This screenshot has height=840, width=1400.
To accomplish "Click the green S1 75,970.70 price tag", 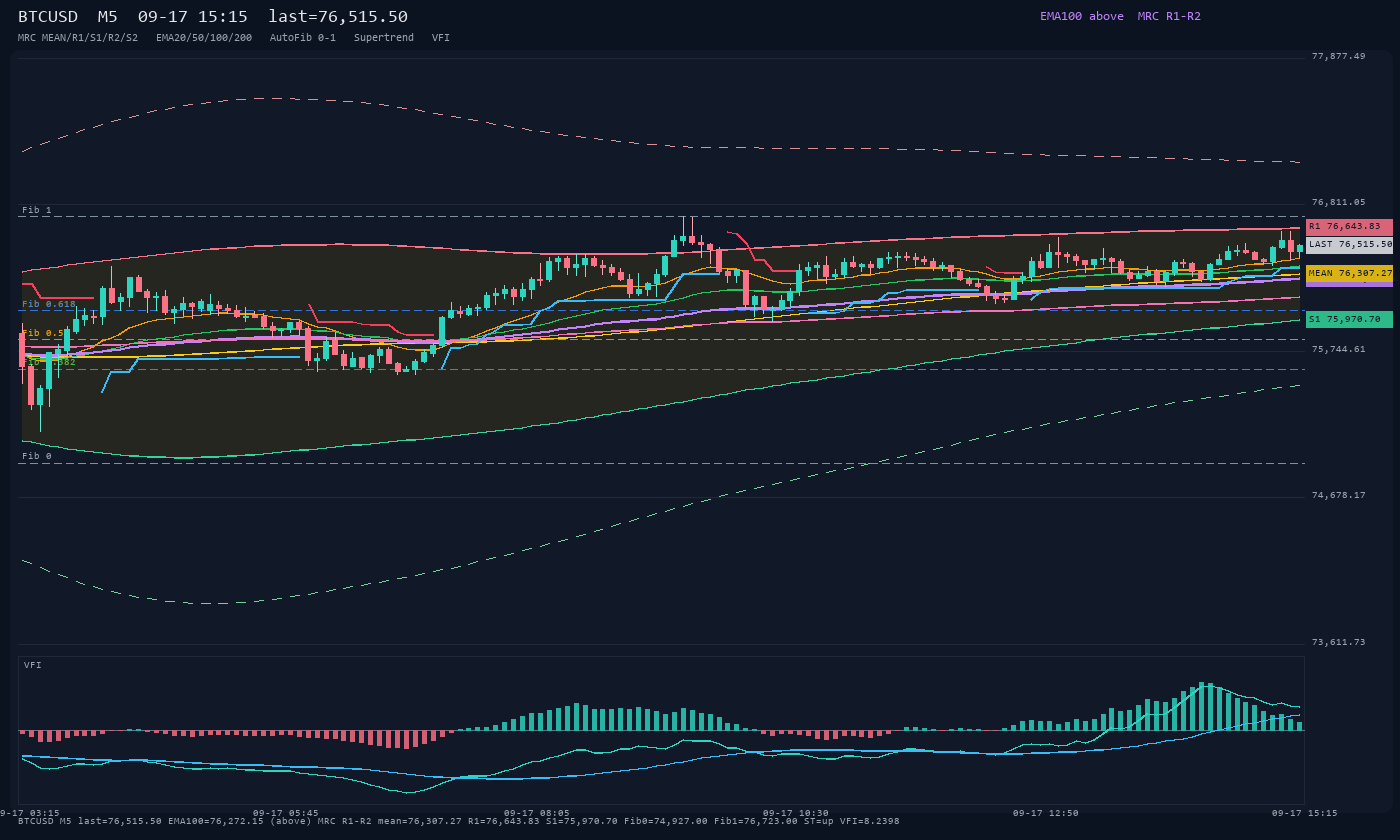I will click(x=1349, y=320).
